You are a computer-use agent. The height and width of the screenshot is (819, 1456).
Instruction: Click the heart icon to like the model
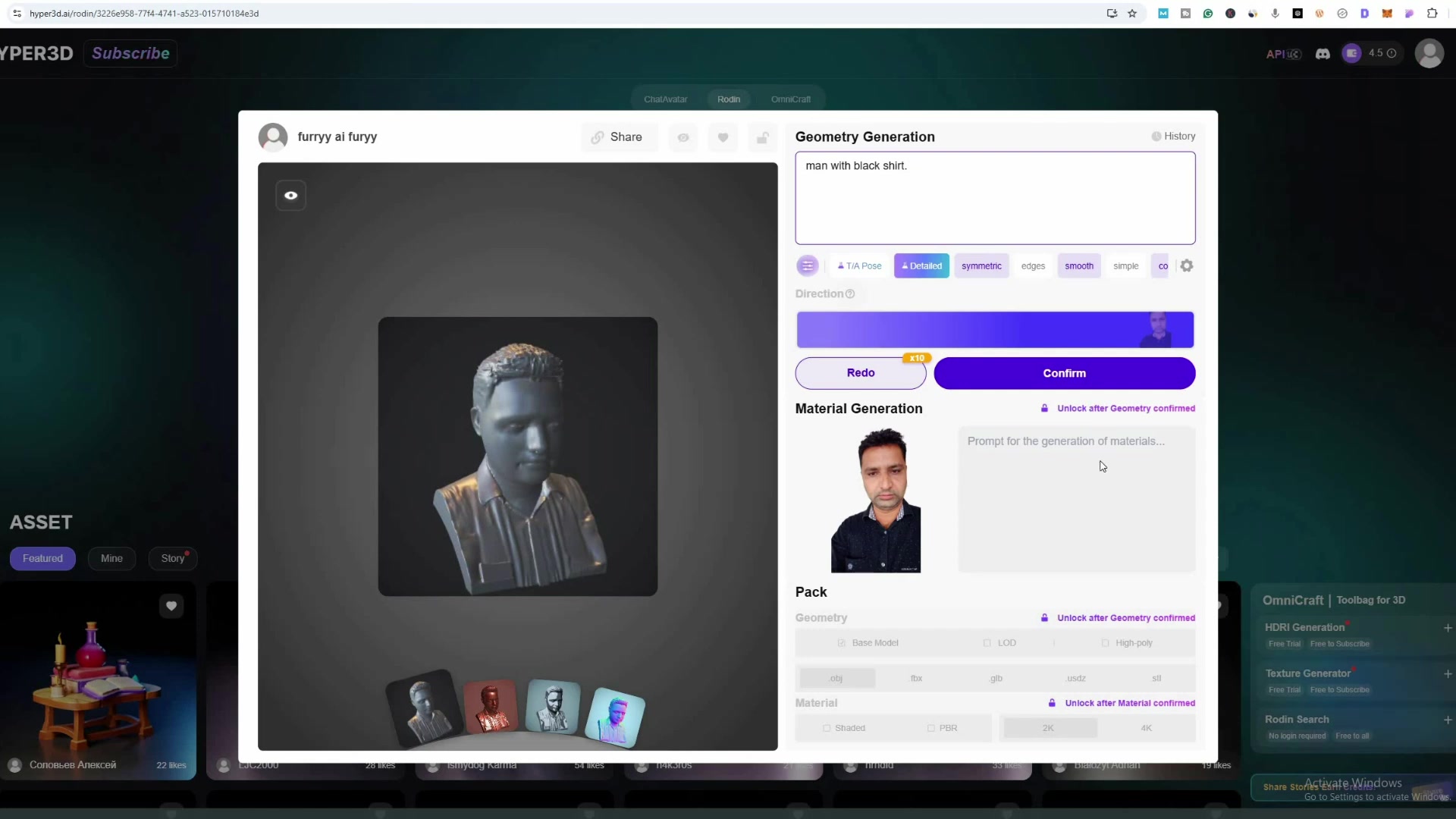point(723,137)
